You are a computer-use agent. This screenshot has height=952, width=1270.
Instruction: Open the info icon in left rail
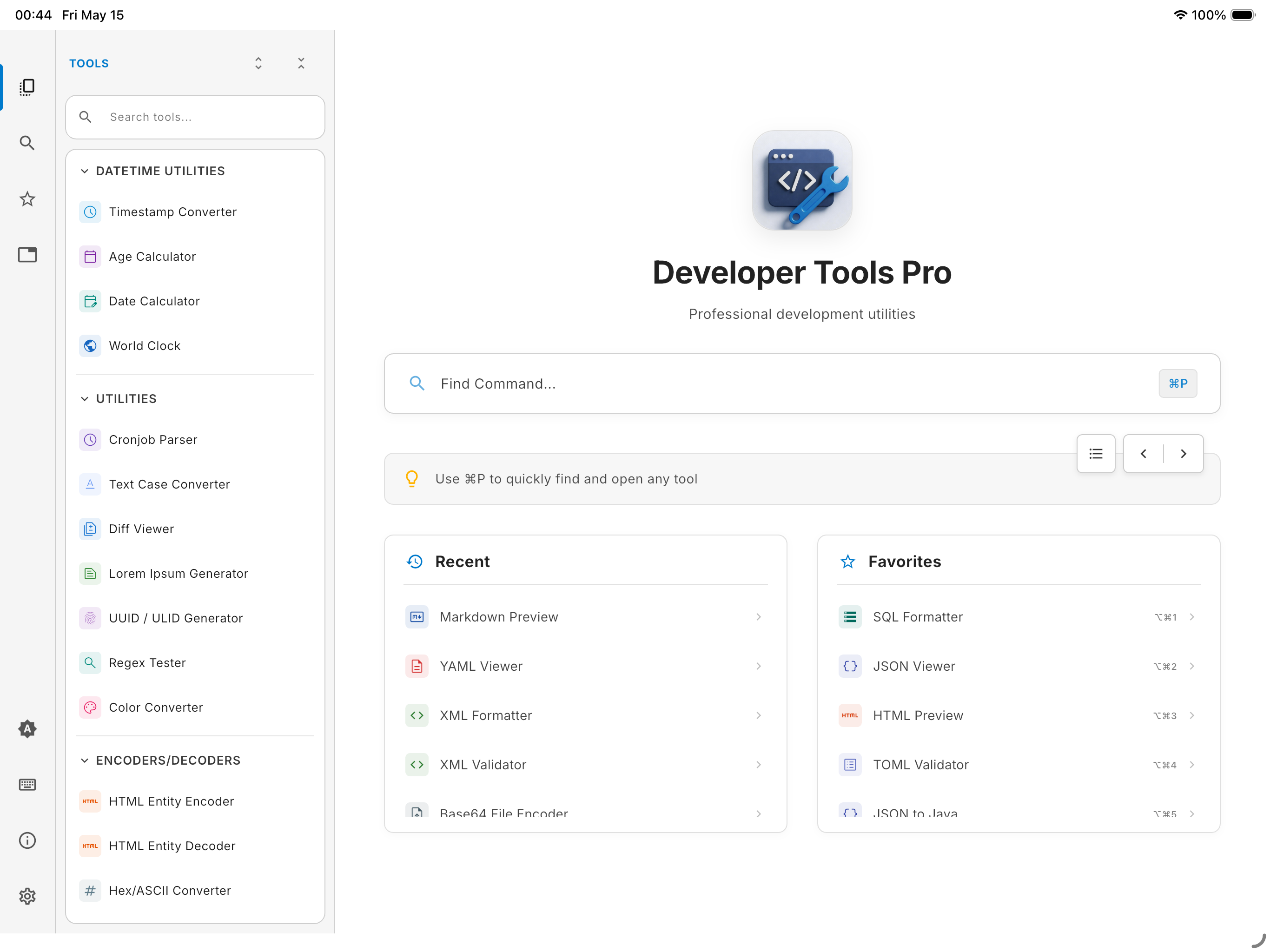click(27, 840)
